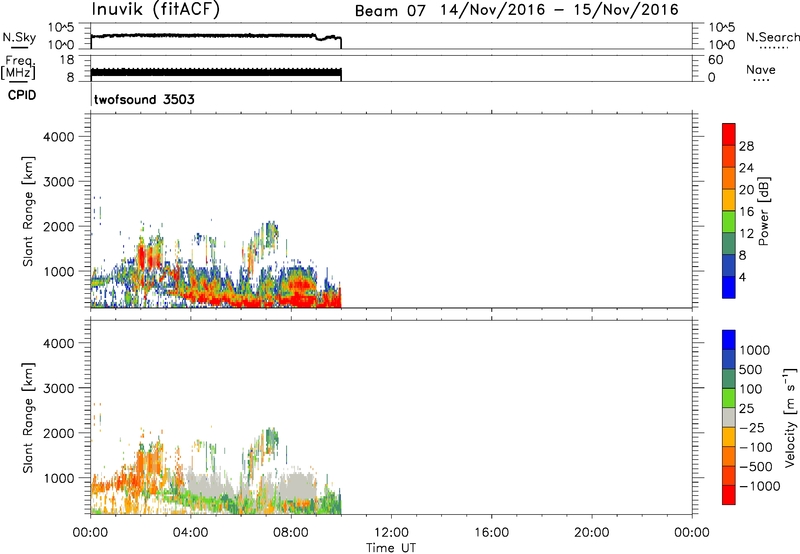Click the 'Slant Range [km]' label of power panel
The width and height of the screenshot is (800, 554).
28,211
